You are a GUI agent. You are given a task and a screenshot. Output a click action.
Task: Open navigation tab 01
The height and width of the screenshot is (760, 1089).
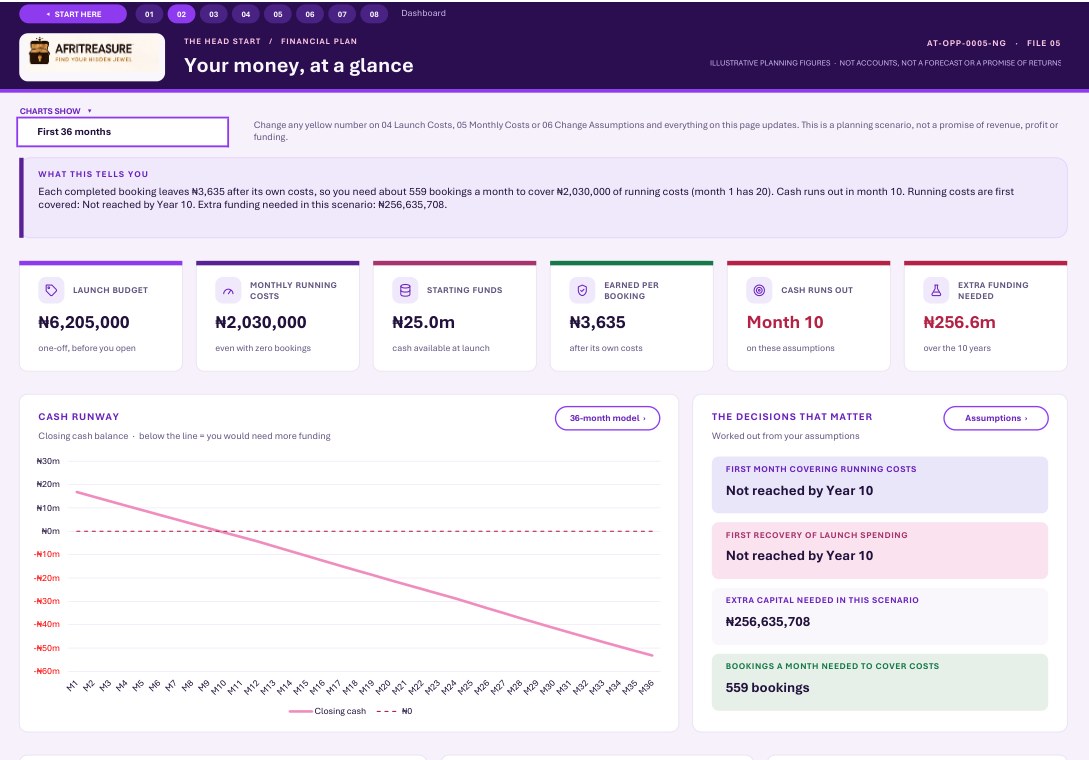point(149,14)
